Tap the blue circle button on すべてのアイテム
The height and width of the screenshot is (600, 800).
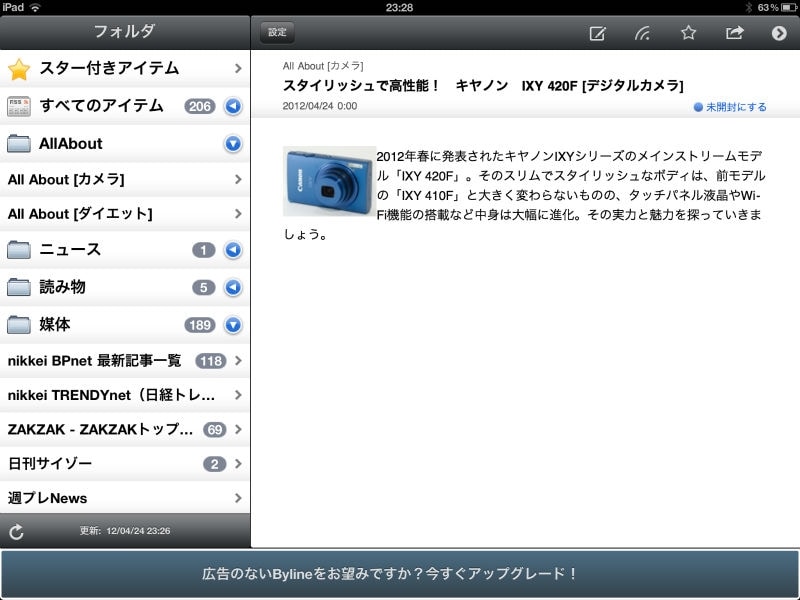232,104
